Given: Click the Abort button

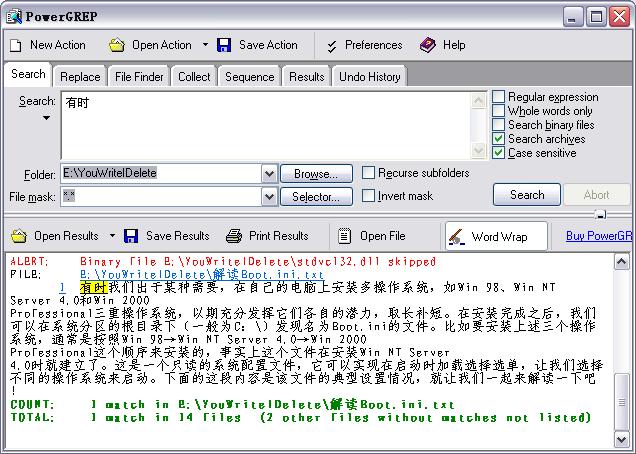Looking at the screenshot, I should (x=596, y=195).
